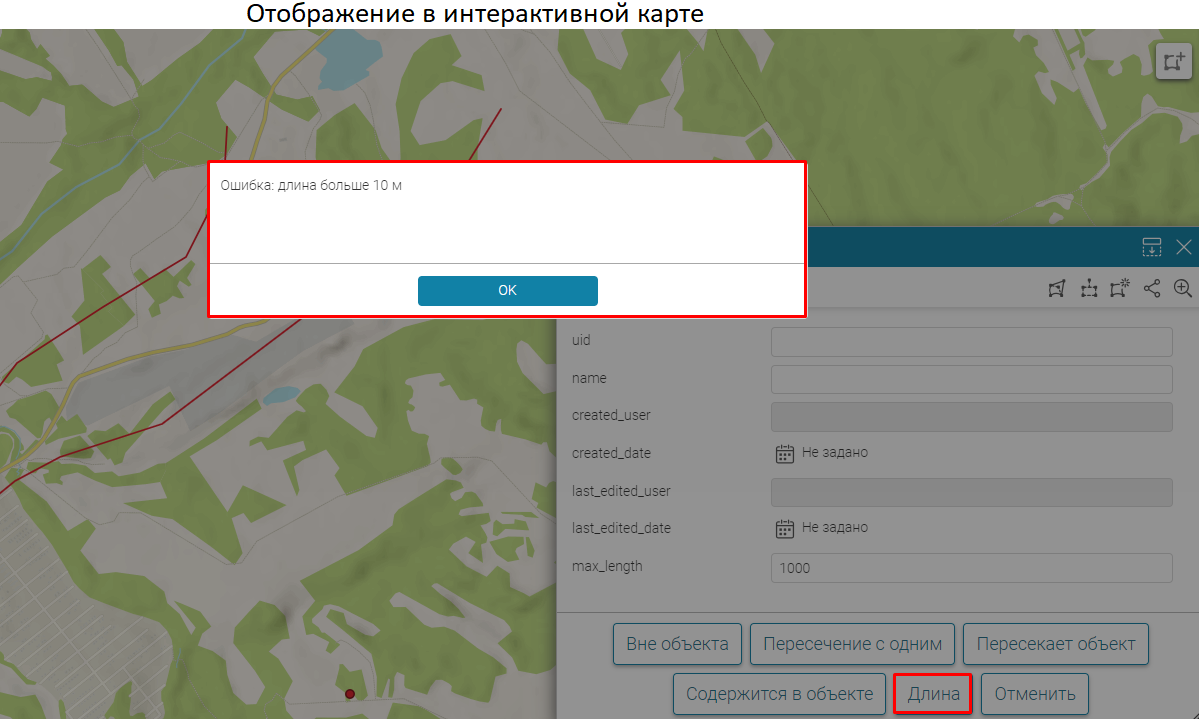1199x719 pixels.
Task: Open the last_edited_date calendar picker
Action: [785, 528]
